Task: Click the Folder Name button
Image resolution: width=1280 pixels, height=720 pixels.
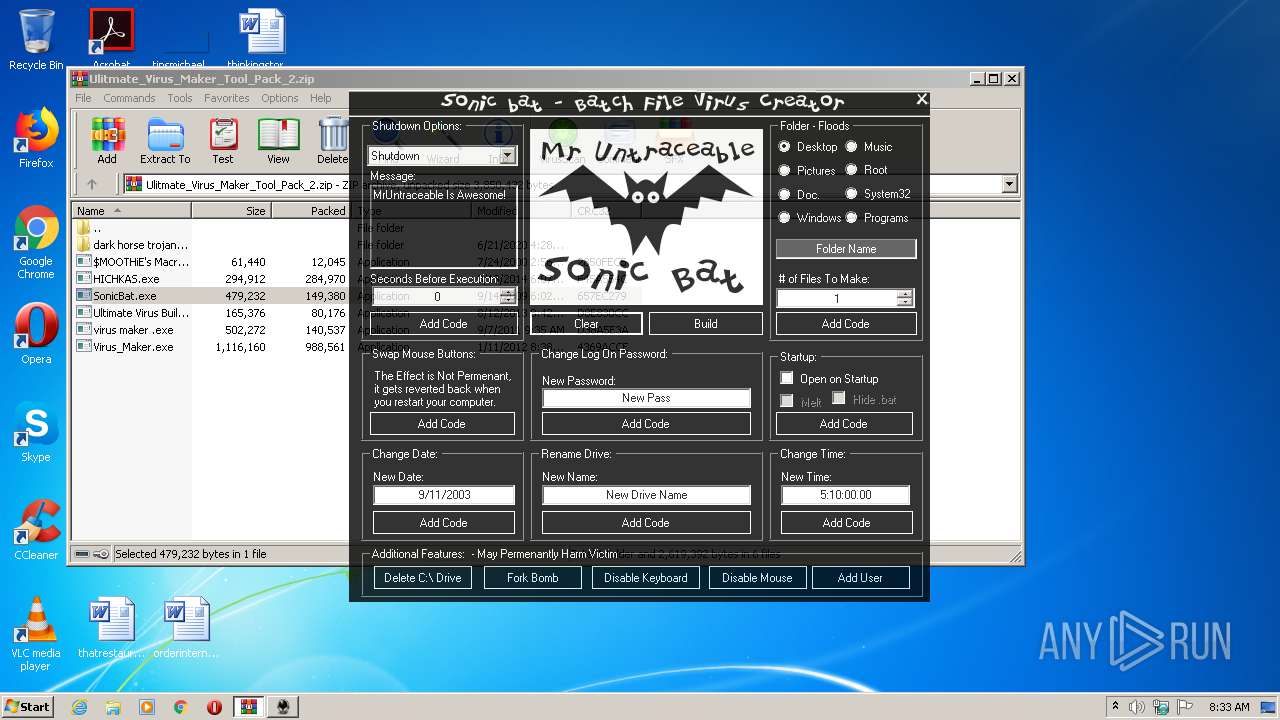Action: (x=846, y=249)
